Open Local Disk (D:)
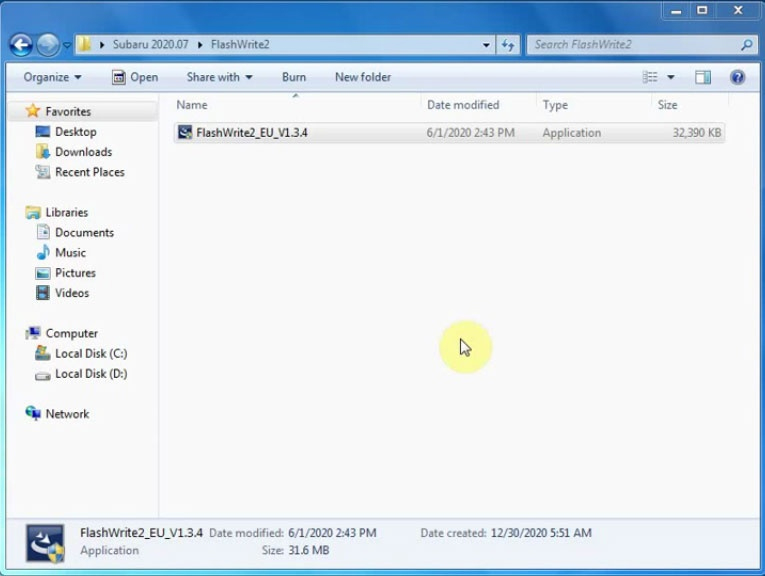The height and width of the screenshot is (576, 765). (91, 374)
